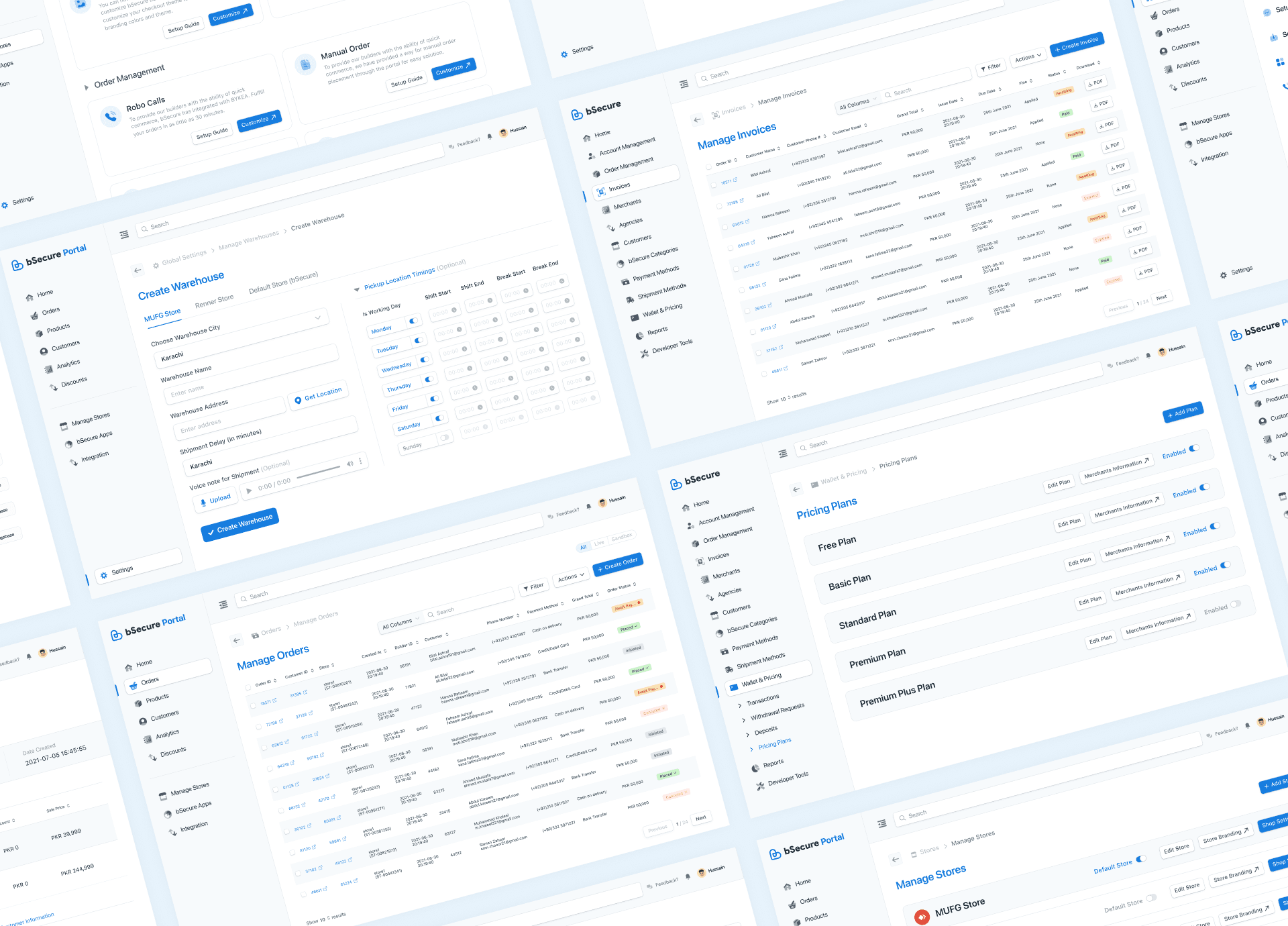
Task: Click the play icon in voice note player
Action: point(250,491)
